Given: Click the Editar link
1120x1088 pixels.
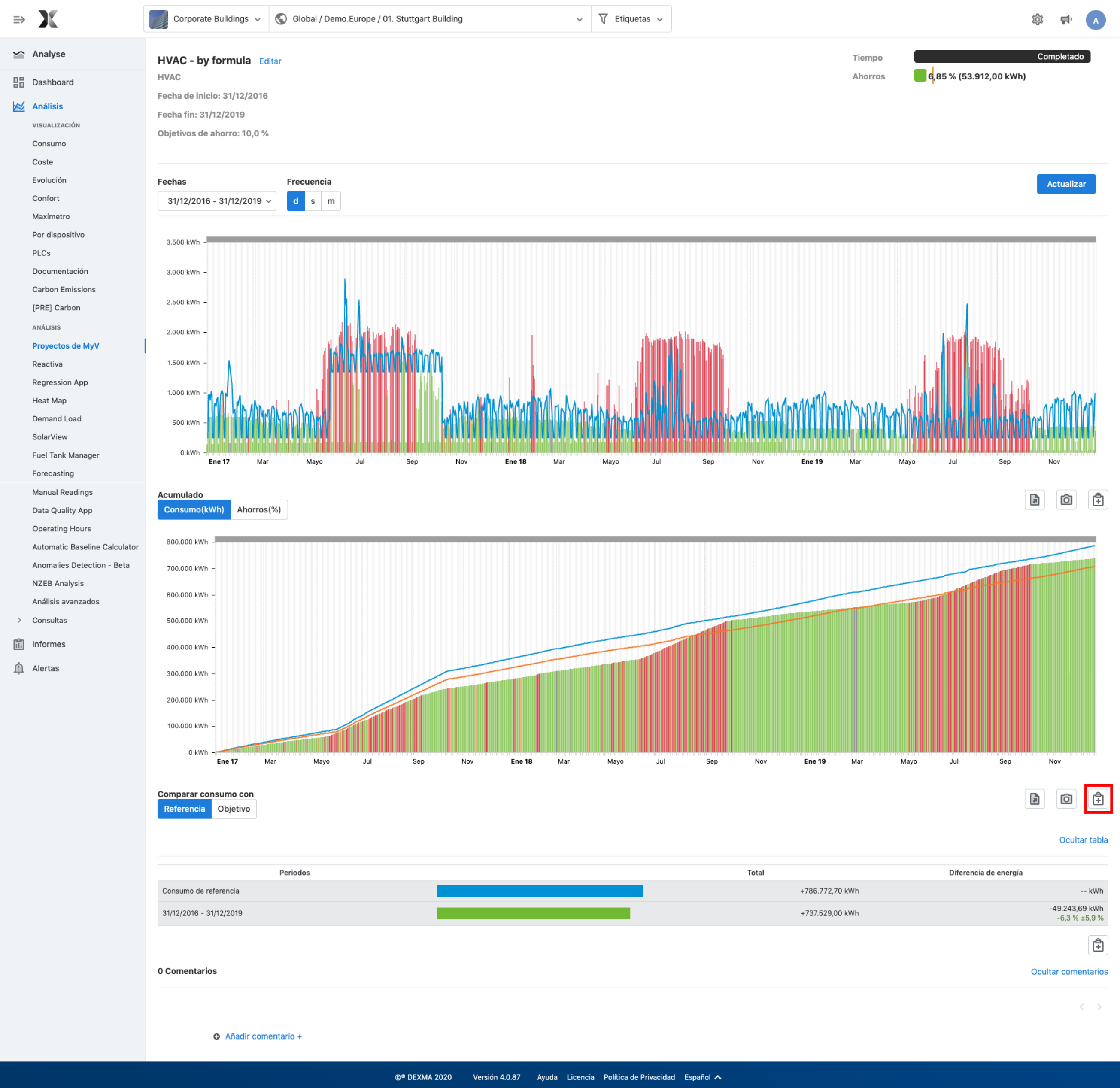Looking at the screenshot, I should pyautogui.click(x=270, y=61).
